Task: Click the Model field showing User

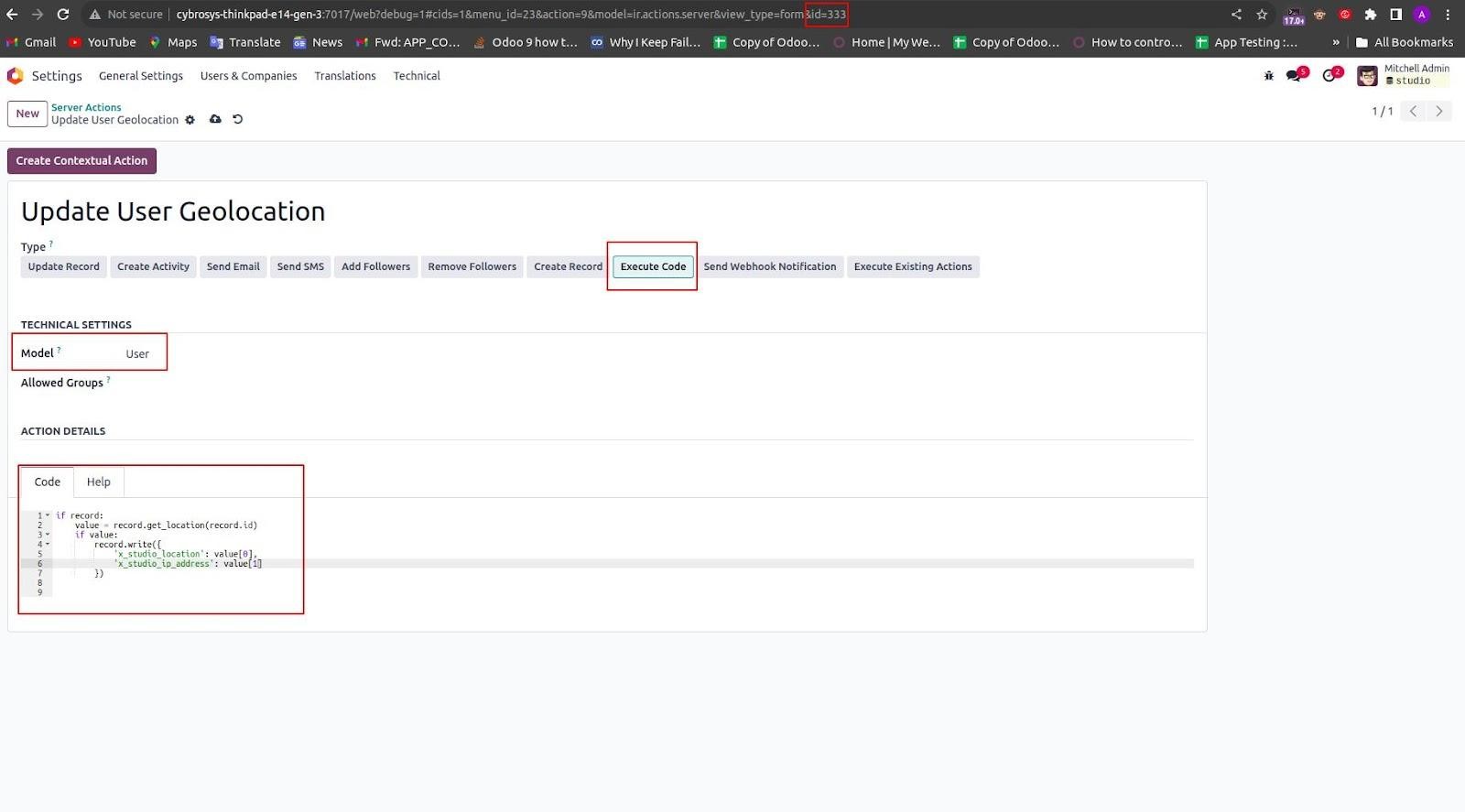Action: coord(137,353)
